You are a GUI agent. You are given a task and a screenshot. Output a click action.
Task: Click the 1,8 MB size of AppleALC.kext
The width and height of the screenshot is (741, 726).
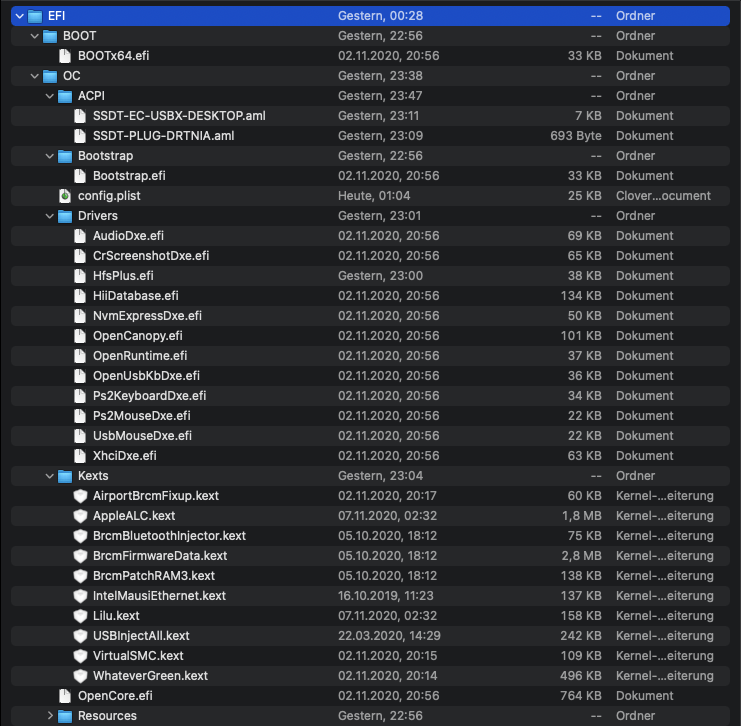coord(582,516)
